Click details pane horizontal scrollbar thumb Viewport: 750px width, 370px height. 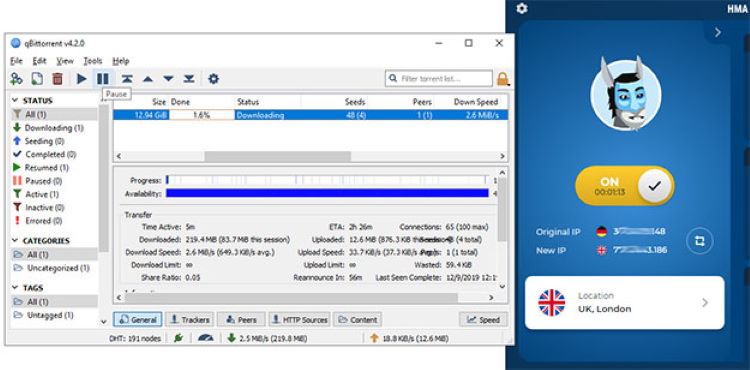point(291,297)
